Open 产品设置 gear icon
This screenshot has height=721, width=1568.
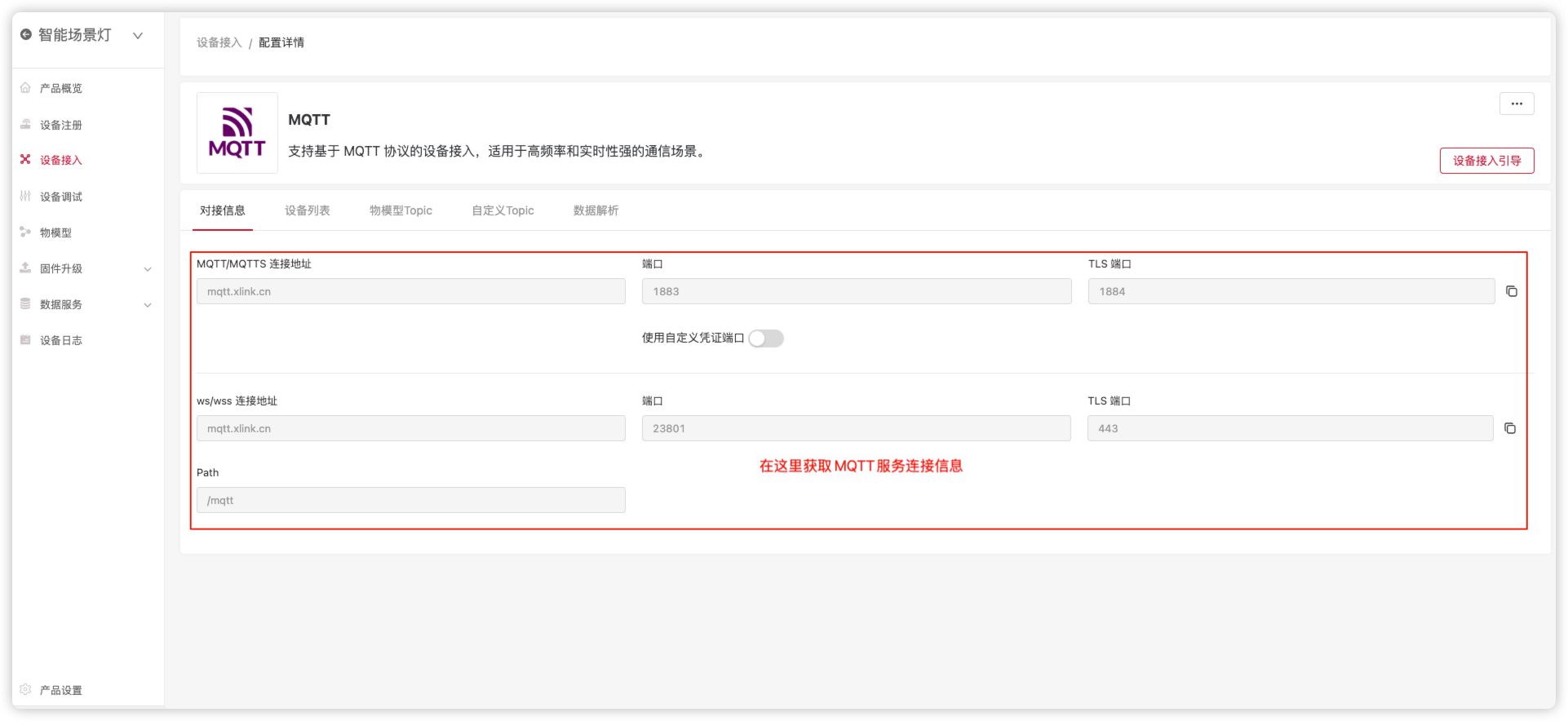25,690
